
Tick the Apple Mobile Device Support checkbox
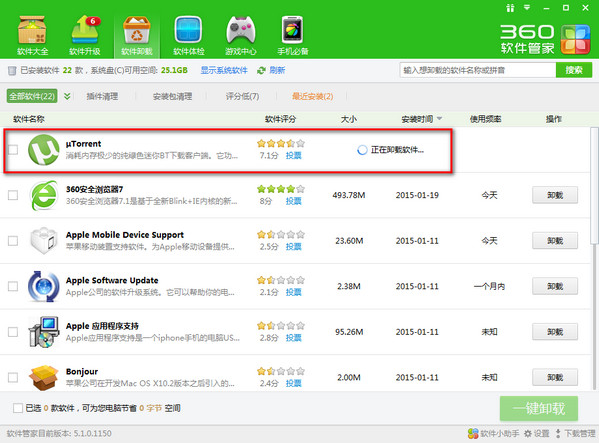point(13,241)
